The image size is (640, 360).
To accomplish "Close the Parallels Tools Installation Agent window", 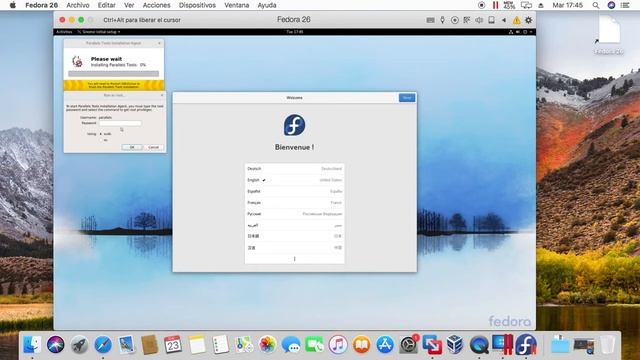I will (x=159, y=43).
